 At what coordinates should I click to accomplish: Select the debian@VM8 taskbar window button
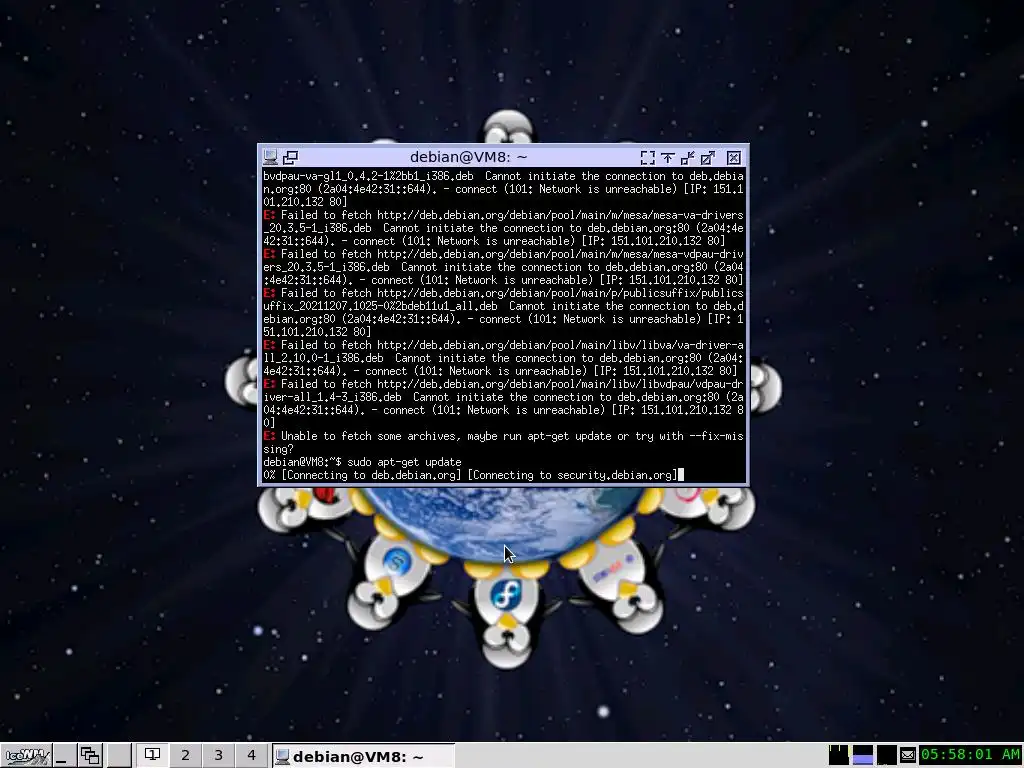point(362,756)
